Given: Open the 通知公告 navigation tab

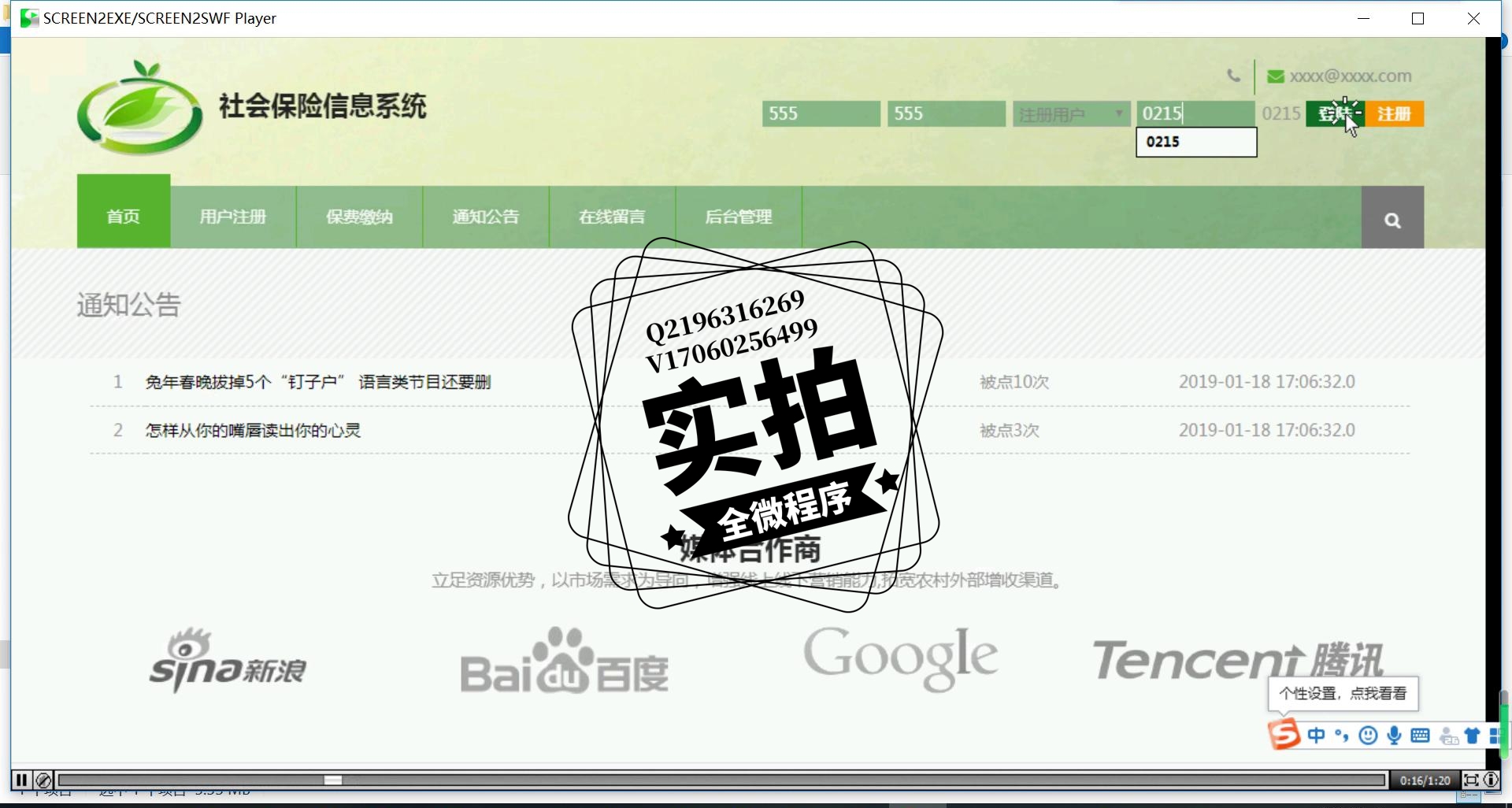Looking at the screenshot, I should tap(486, 217).
